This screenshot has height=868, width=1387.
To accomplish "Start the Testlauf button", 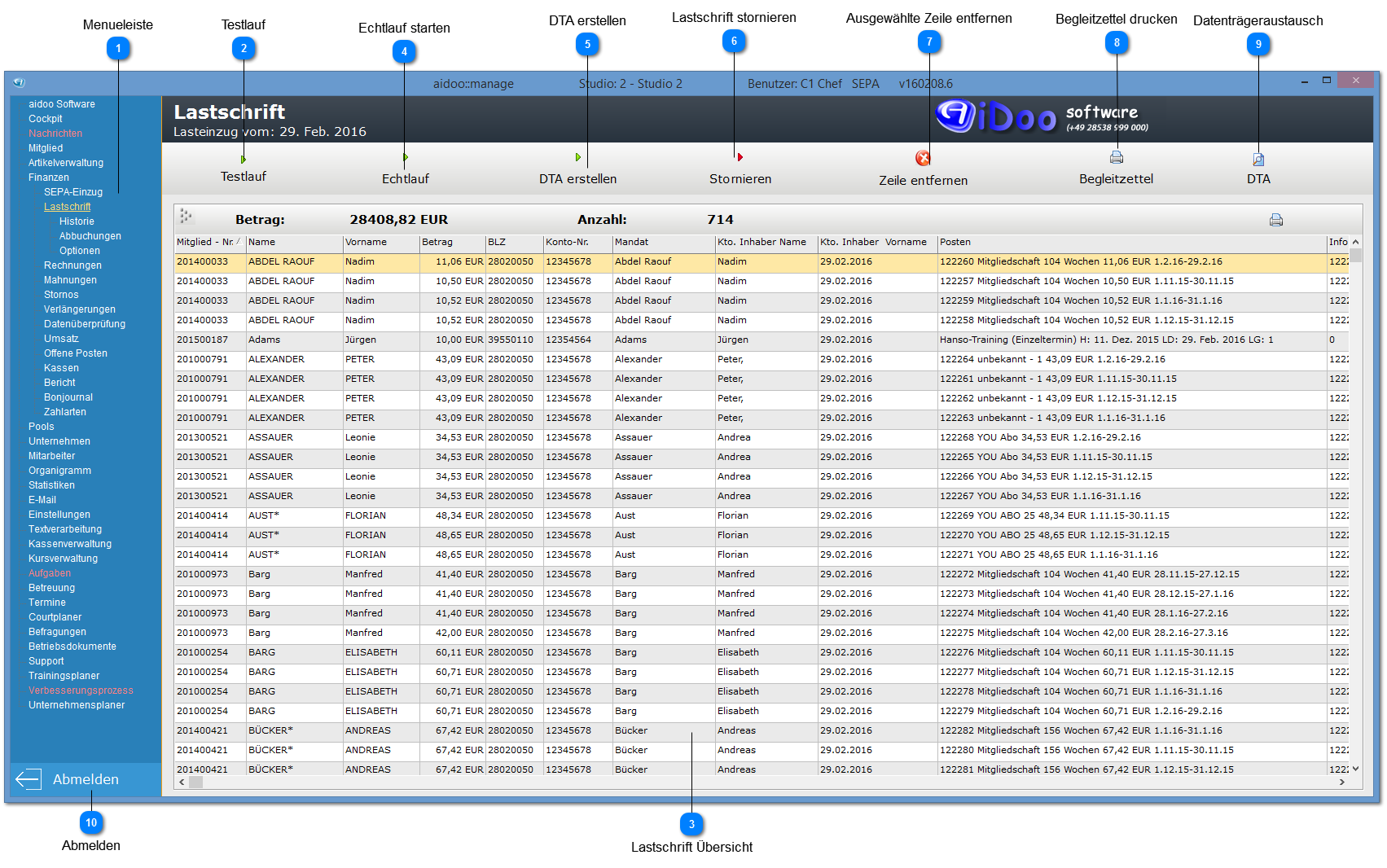I will [x=243, y=169].
